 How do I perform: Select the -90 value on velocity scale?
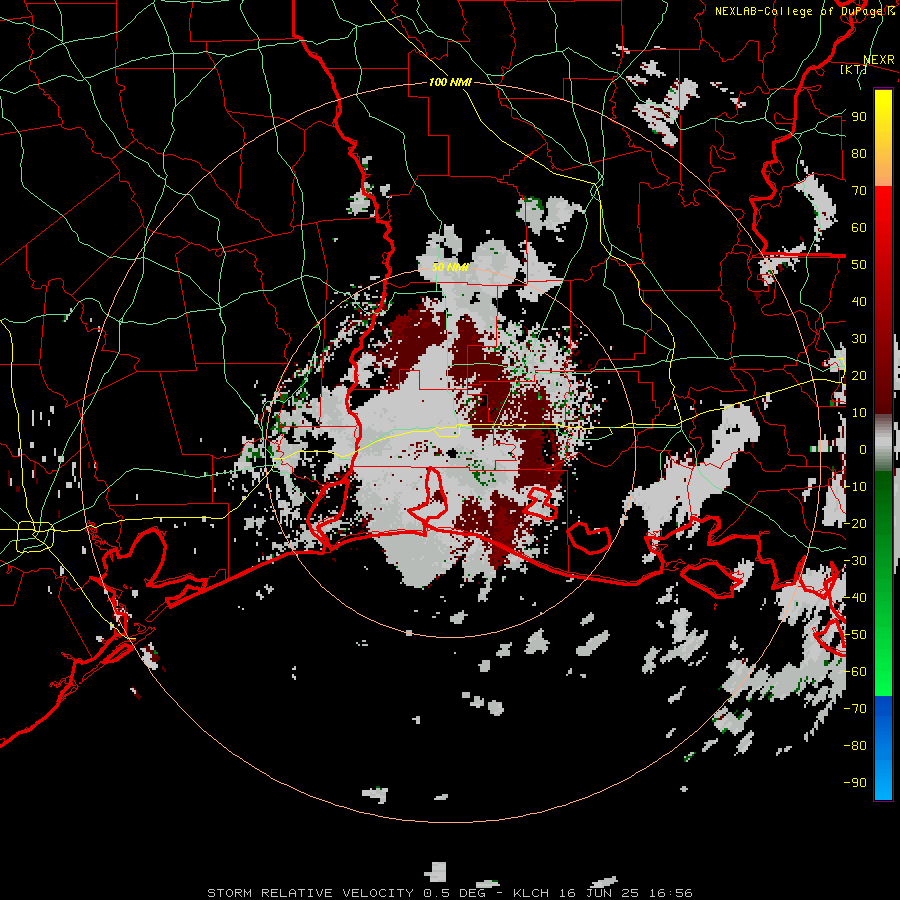pos(855,783)
